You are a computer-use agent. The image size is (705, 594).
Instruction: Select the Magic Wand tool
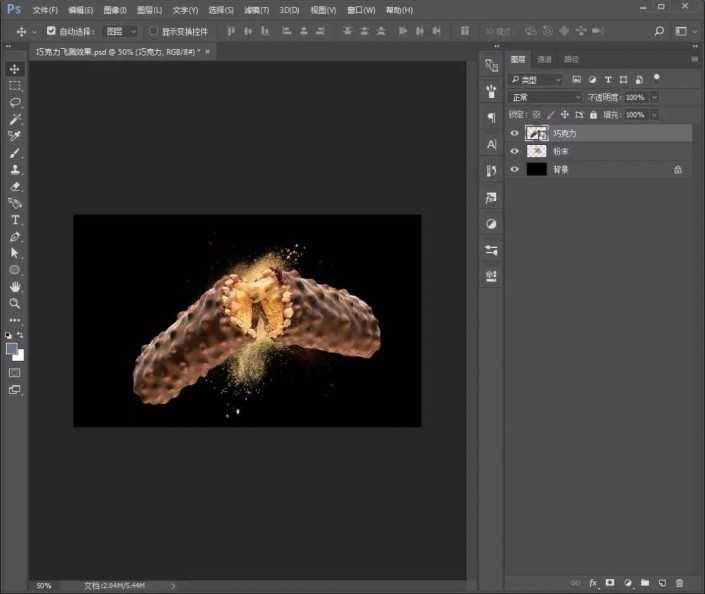click(x=15, y=119)
